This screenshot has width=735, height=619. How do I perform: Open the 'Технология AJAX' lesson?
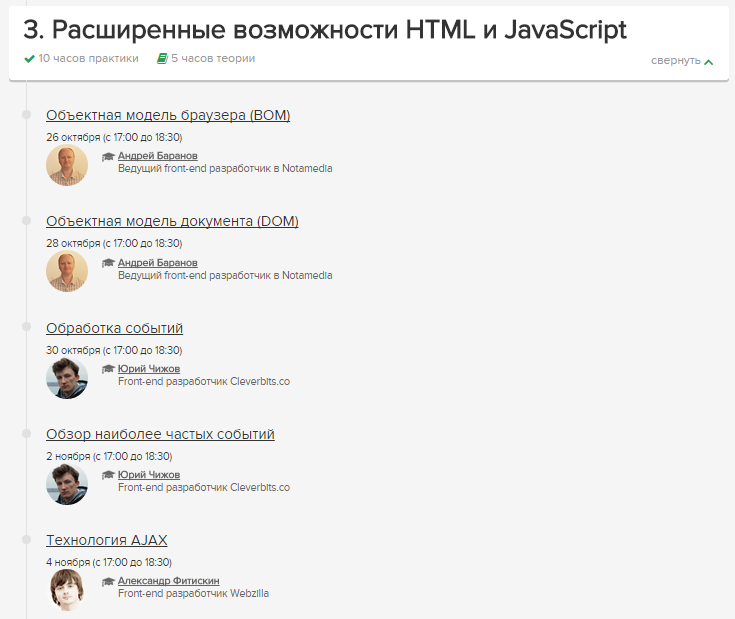(106, 540)
